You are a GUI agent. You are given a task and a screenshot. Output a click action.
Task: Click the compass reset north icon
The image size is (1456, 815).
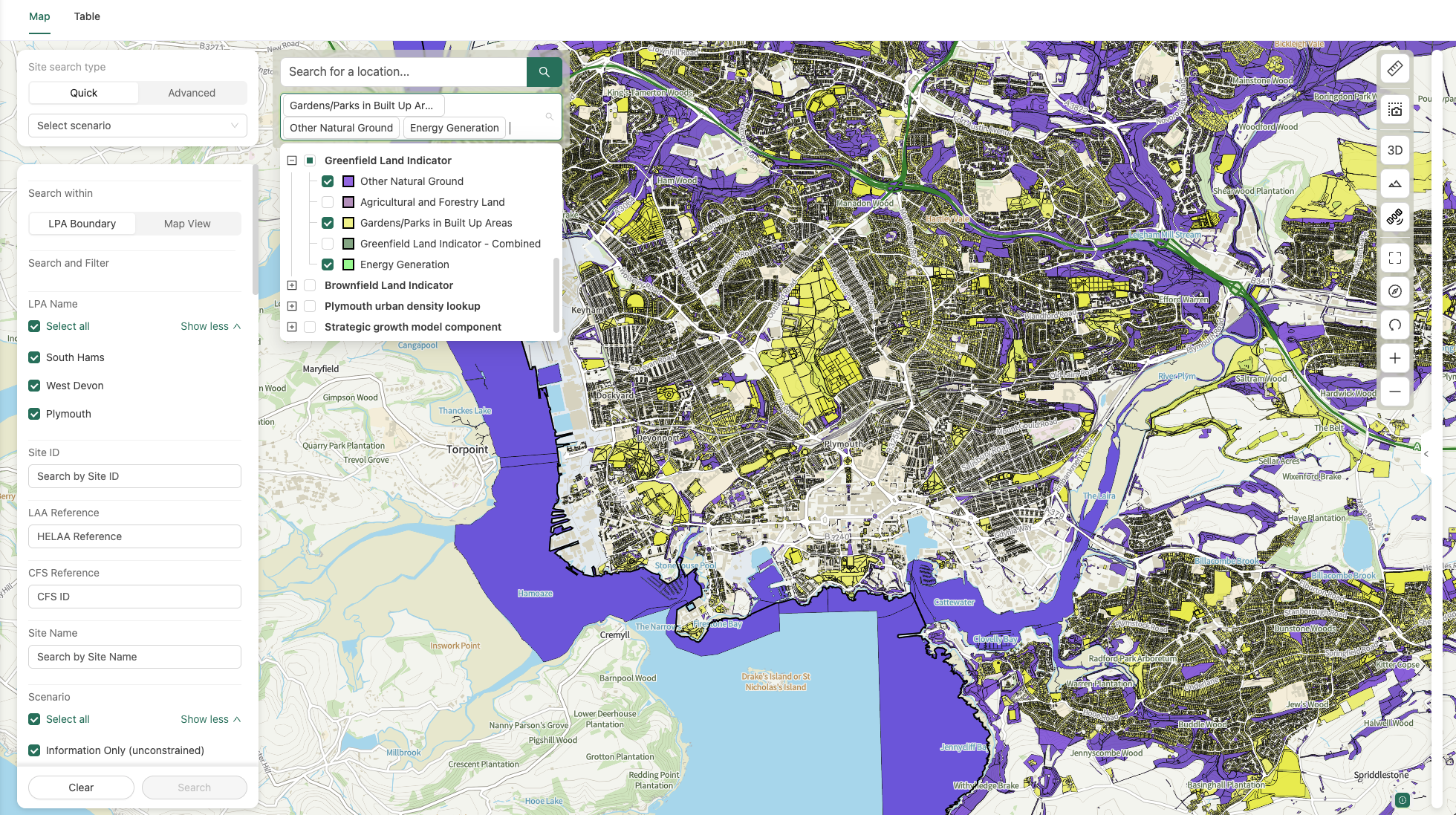point(1395,291)
